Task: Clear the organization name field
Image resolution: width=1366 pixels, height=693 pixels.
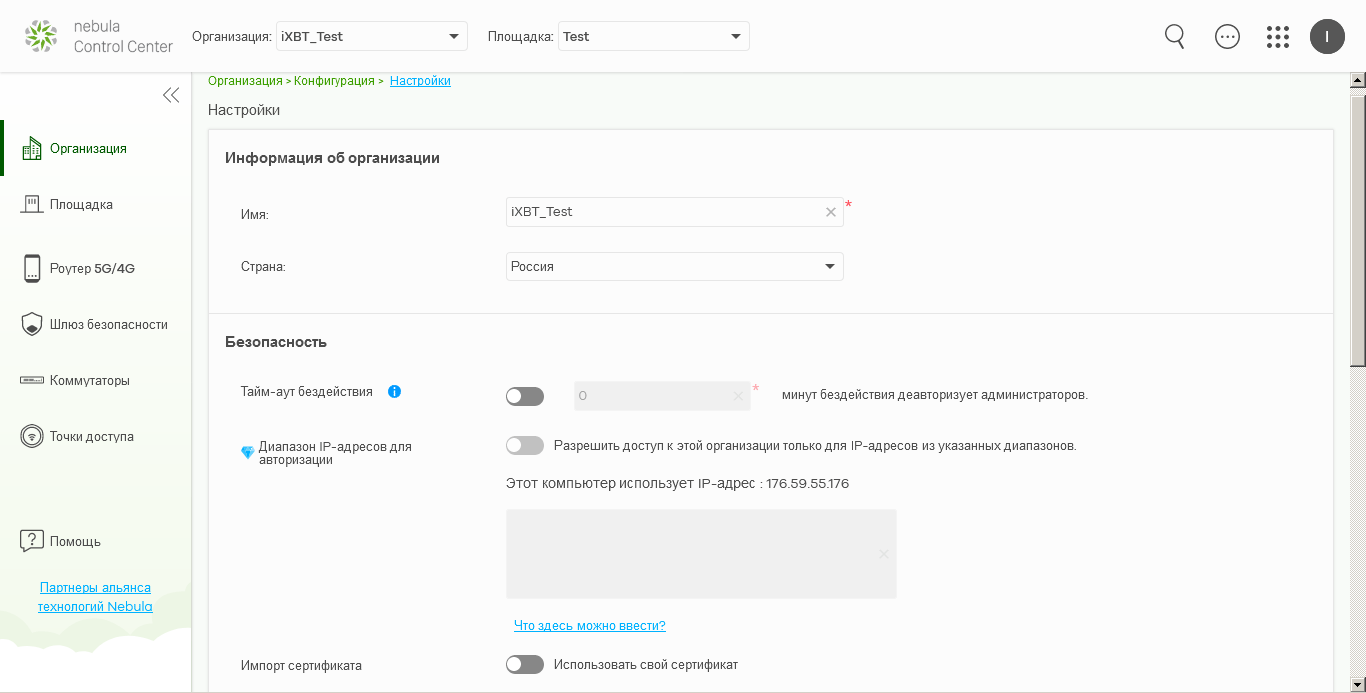Action: click(831, 212)
